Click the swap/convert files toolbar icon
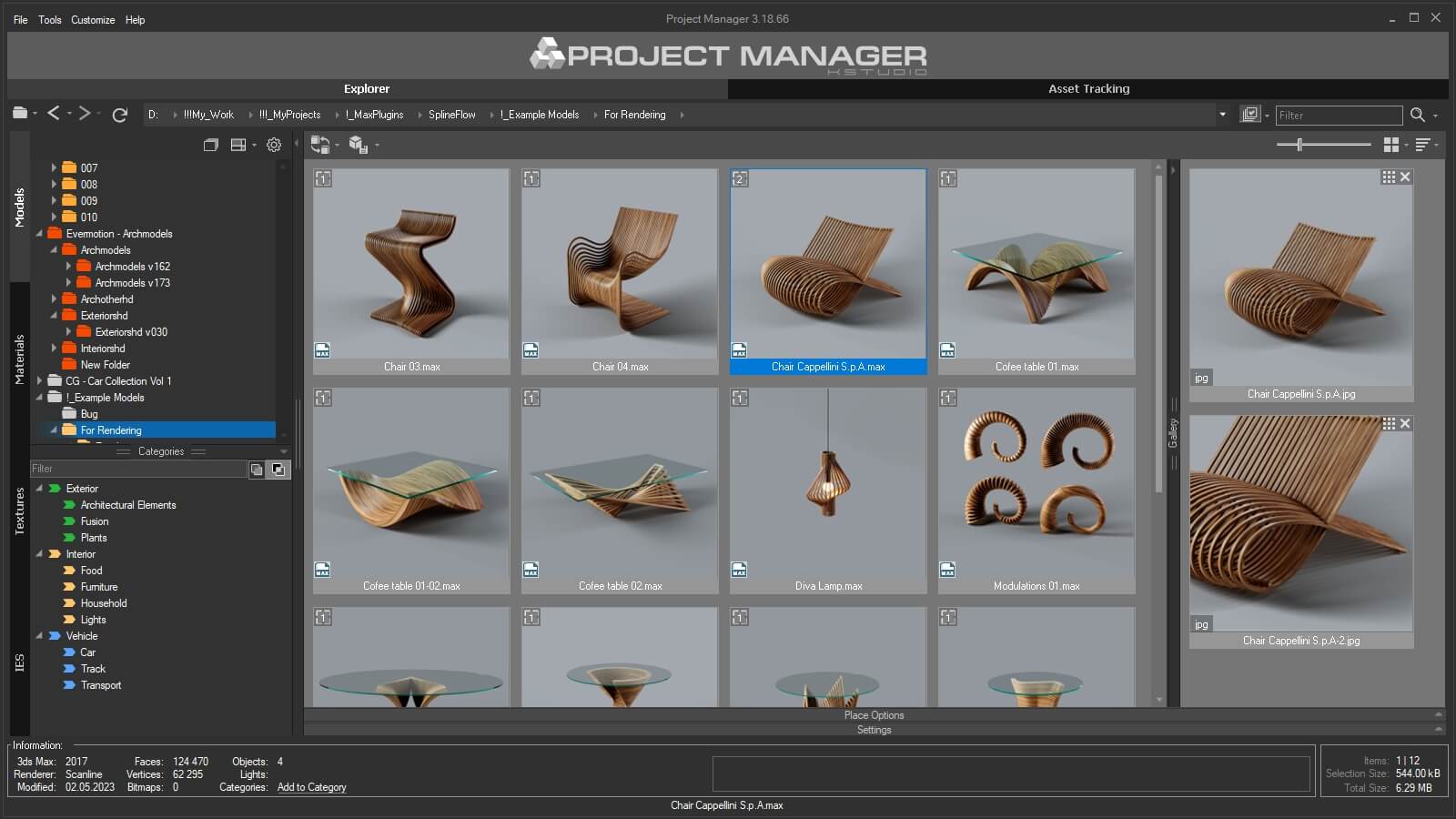This screenshot has width=1456, height=819. 320,145
